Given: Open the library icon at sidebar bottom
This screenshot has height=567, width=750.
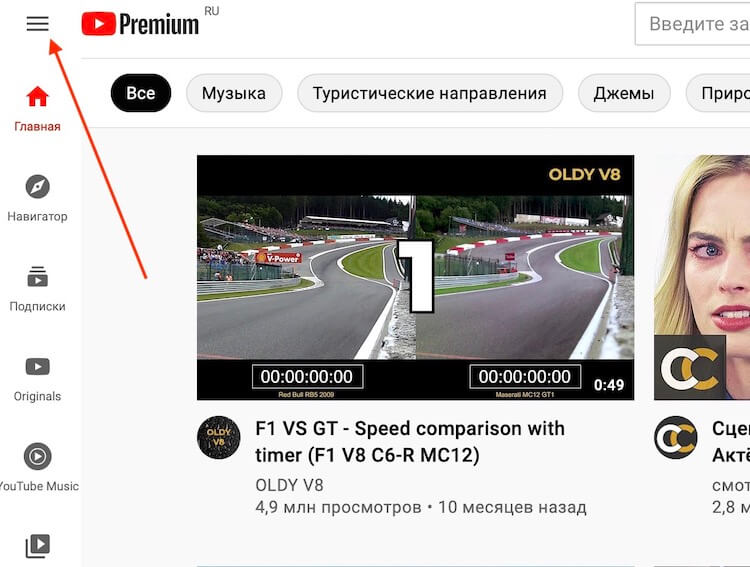Looking at the screenshot, I should tap(37, 546).
